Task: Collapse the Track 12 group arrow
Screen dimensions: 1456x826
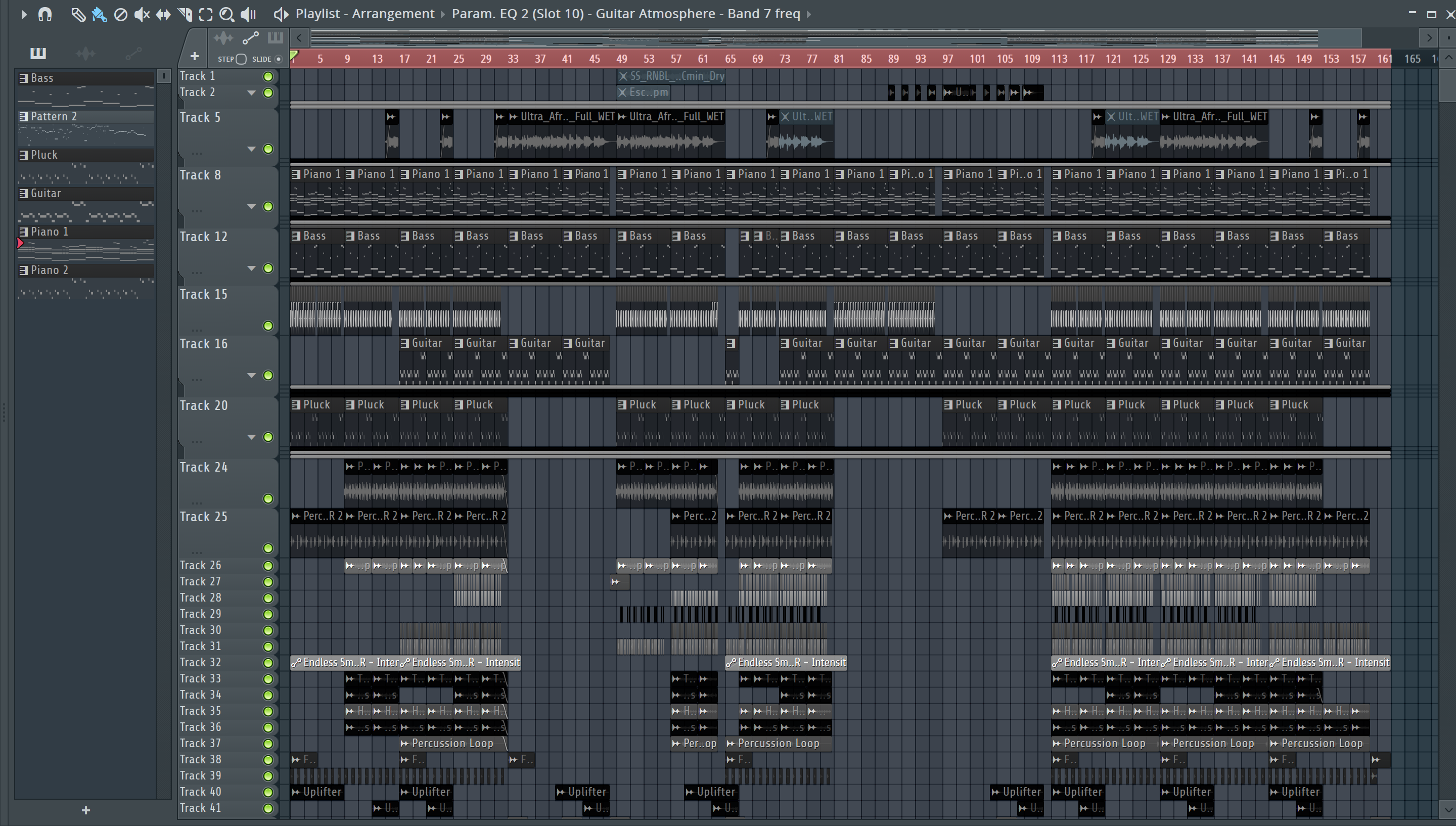Action: pyautogui.click(x=251, y=268)
